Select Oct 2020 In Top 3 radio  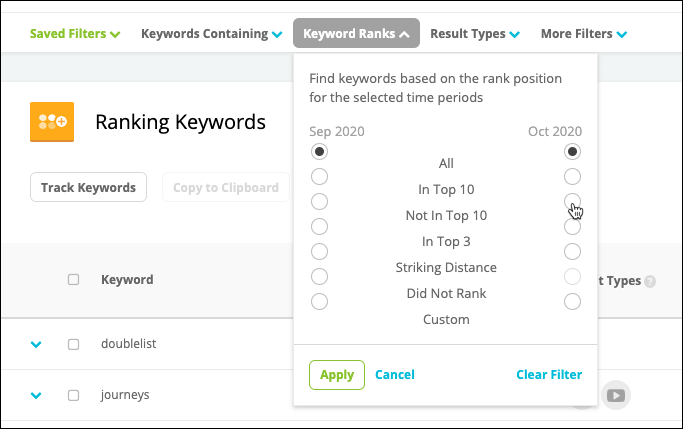pyautogui.click(x=572, y=226)
